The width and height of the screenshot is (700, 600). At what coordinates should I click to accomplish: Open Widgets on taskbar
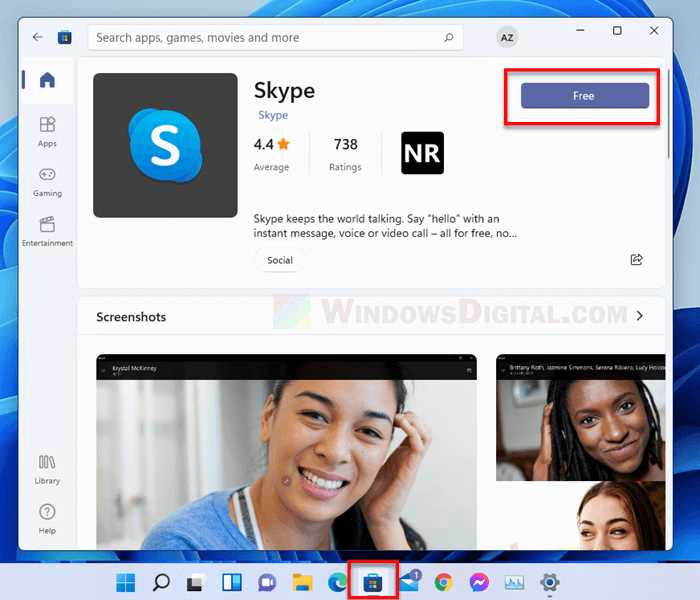232,583
